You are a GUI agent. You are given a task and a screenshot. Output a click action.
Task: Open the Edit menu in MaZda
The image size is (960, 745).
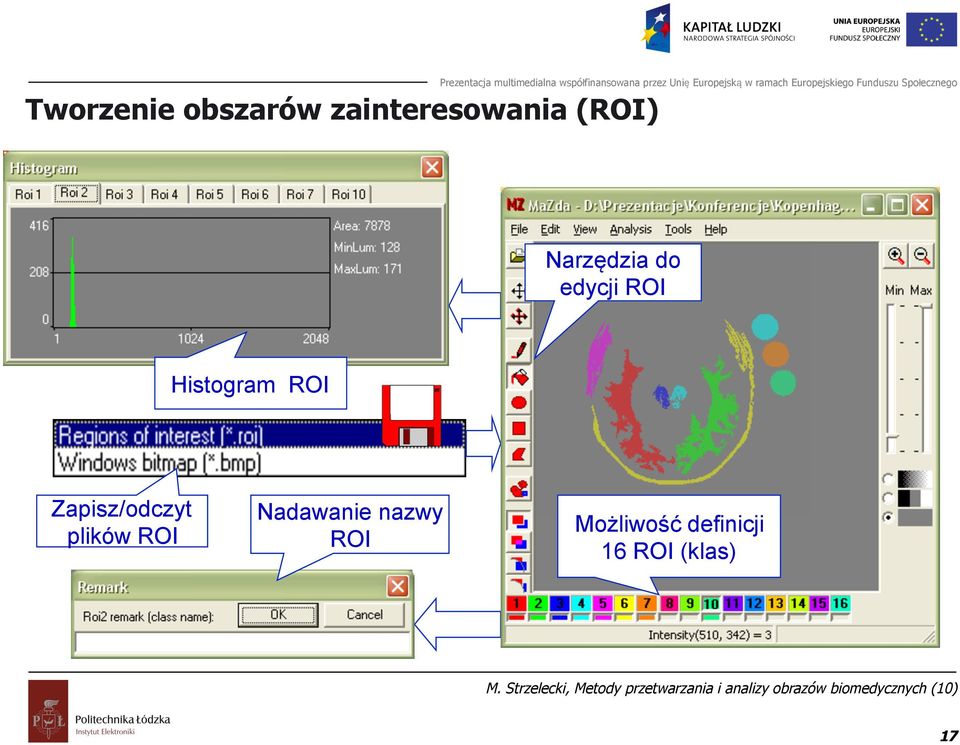(550, 230)
